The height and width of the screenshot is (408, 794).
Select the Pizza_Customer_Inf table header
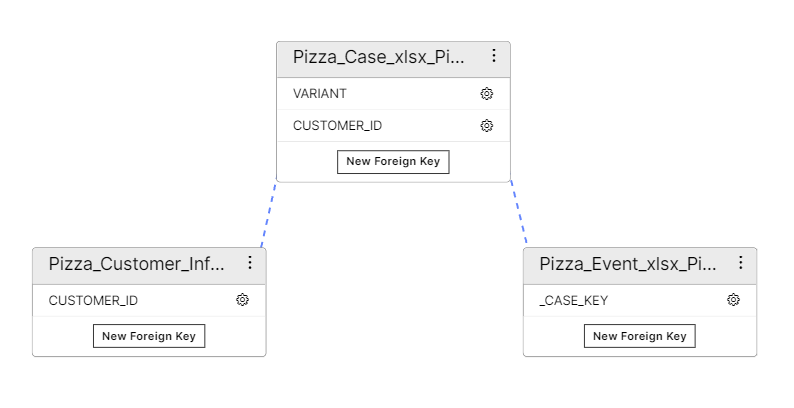click(x=136, y=264)
